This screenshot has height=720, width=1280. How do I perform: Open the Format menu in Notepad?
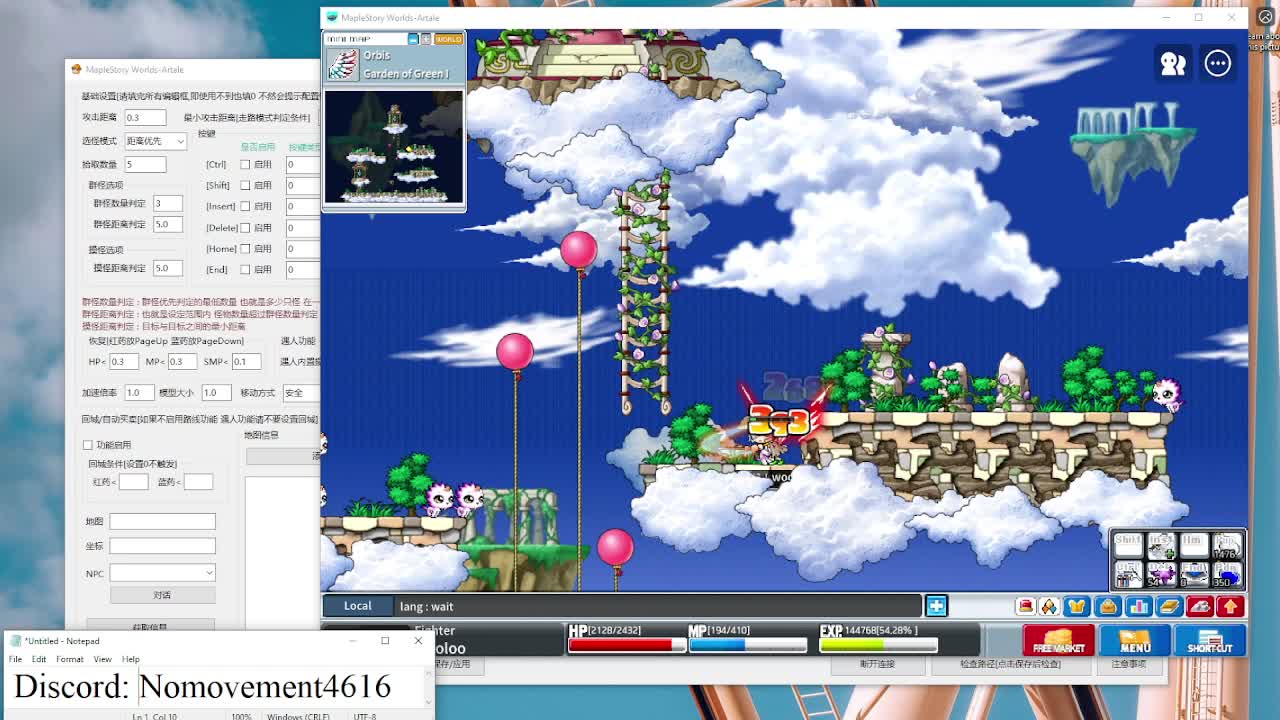70,659
